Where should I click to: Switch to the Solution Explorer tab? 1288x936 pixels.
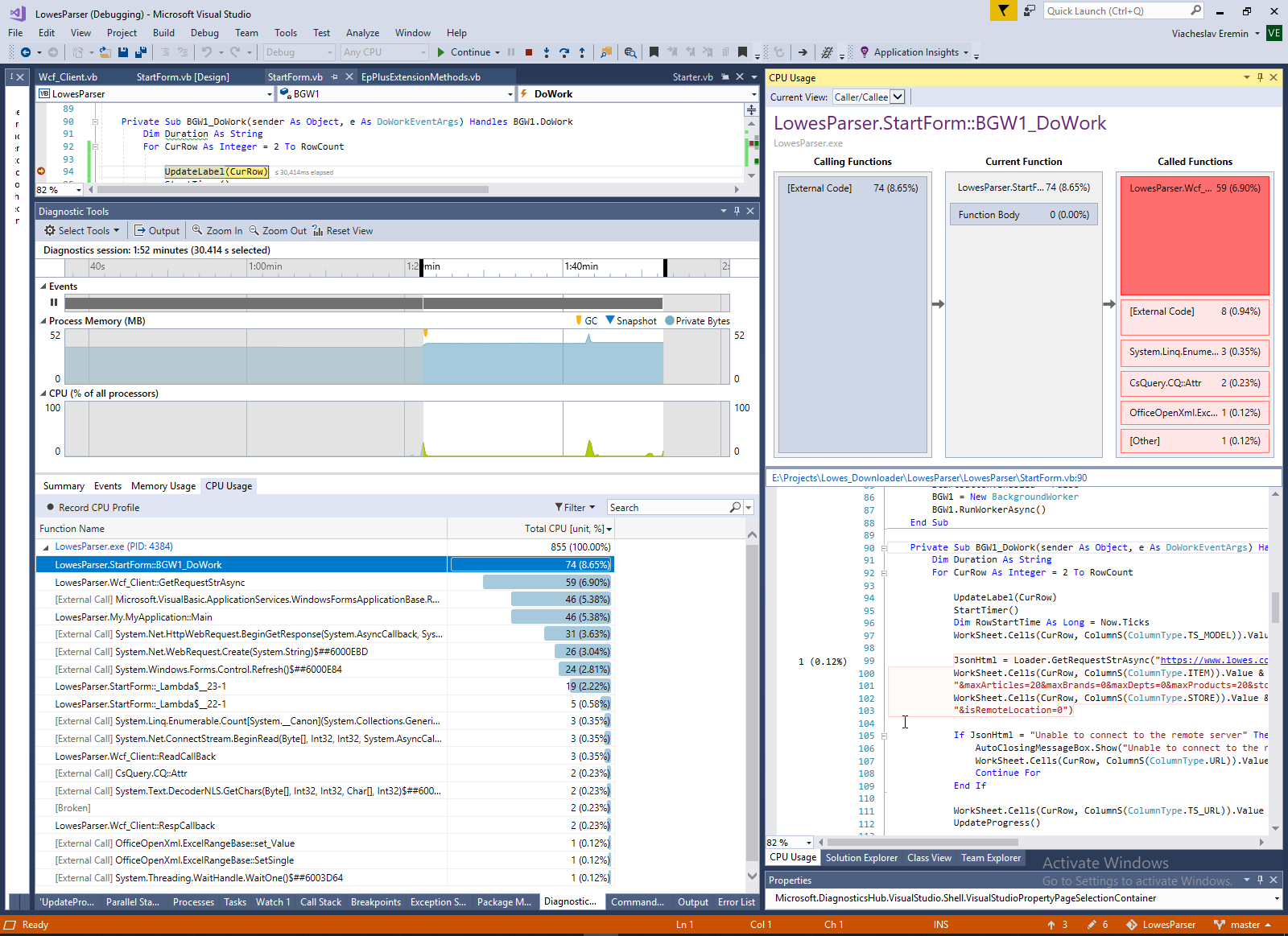click(861, 858)
